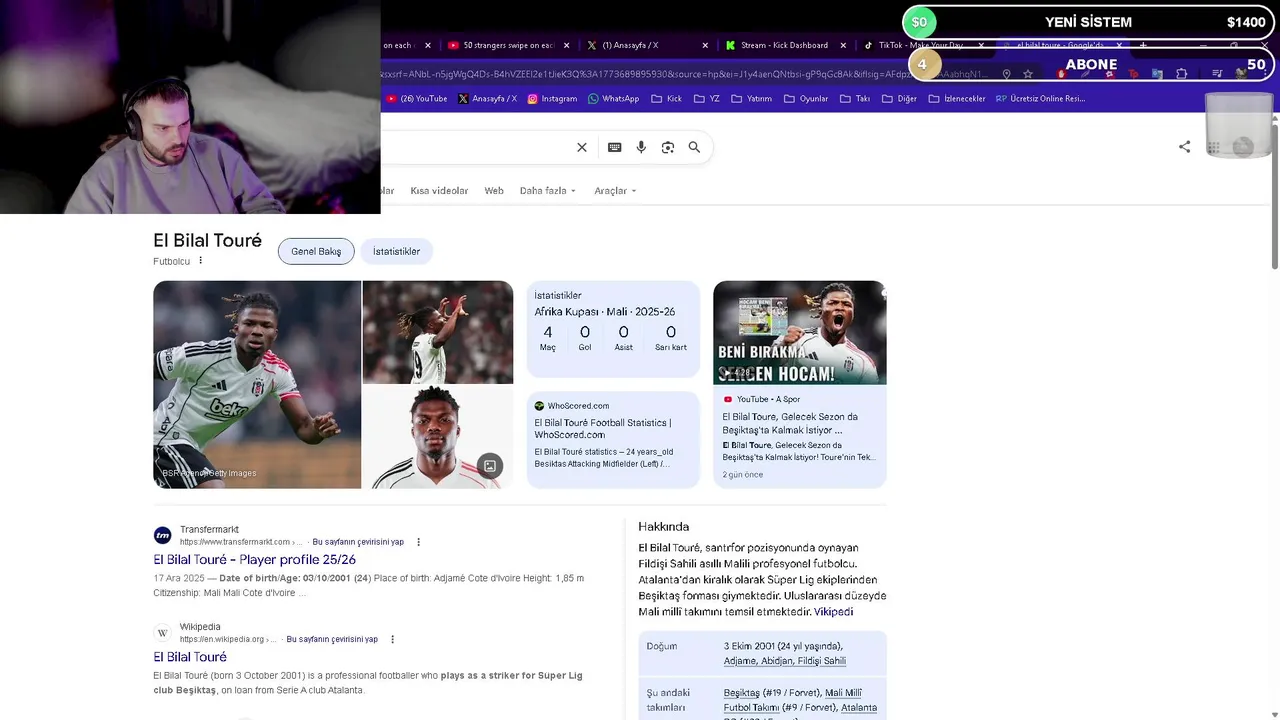Open the on-screen keyboard input tool
The image size is (1280, 720).
[614, 147]
